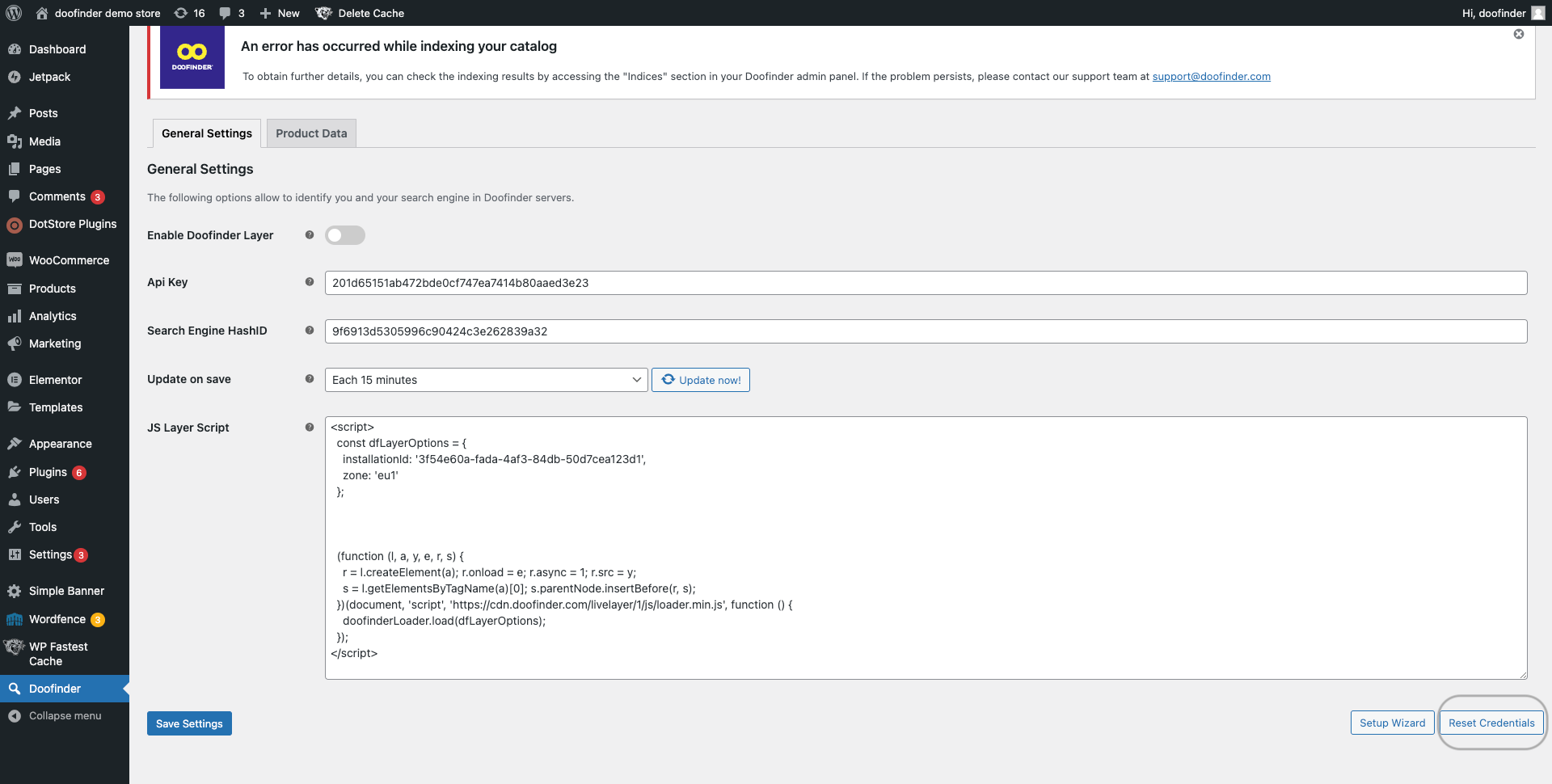Click the Pages icon in sidebar

pyautogui.click(x=15, y=169)
